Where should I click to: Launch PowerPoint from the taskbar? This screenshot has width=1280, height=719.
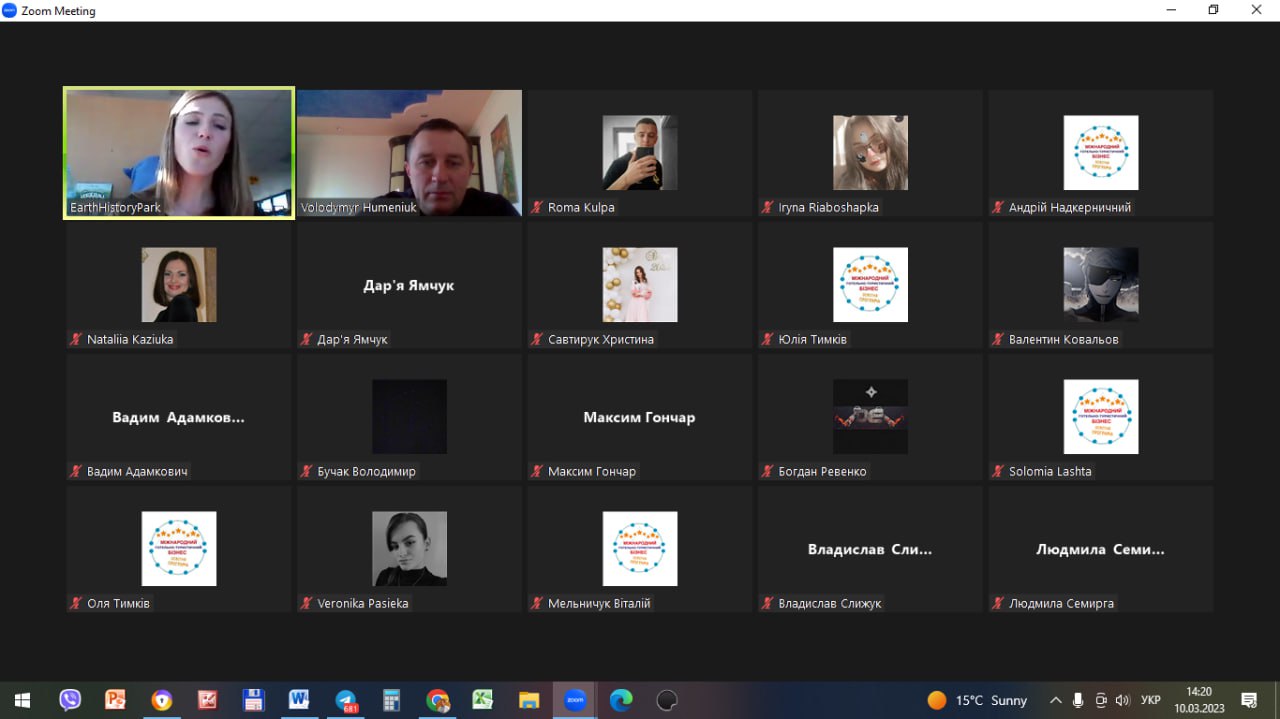(x=116, y=700)
